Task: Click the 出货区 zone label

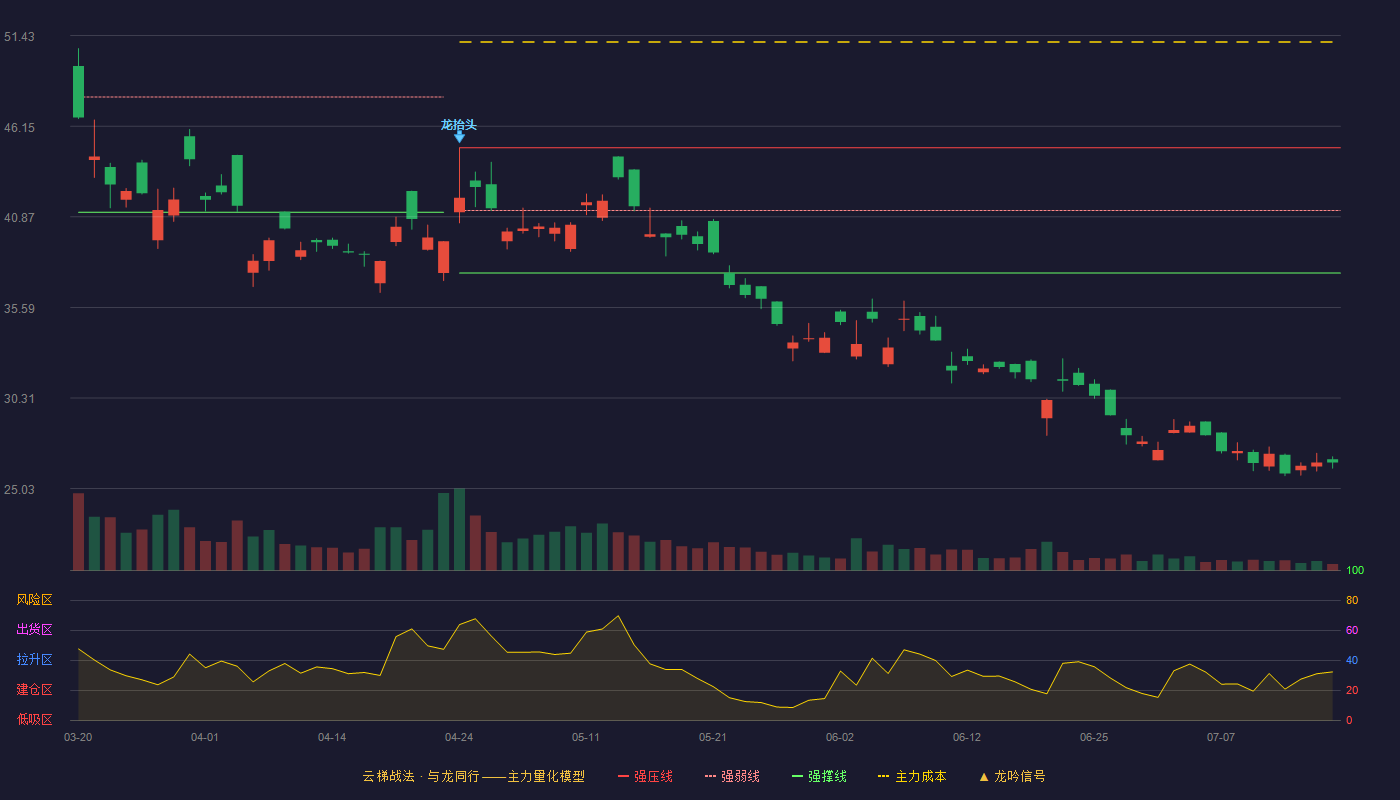Action: tap(34, 630)
